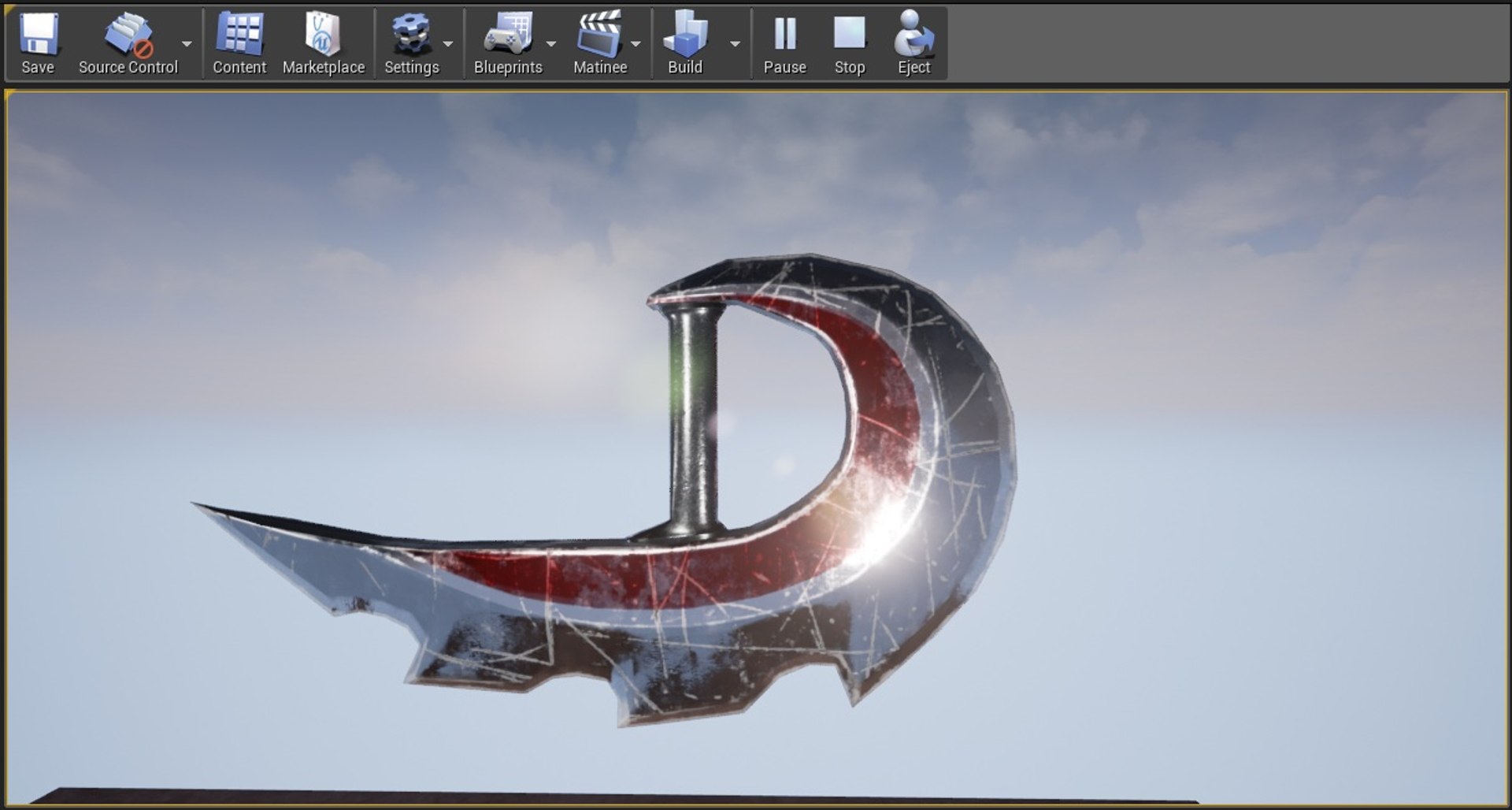Expand the Build options dropdown arrow
The width and height of the screenshot is (1512, 810).
pyautogui.click(x=735, y=44)
